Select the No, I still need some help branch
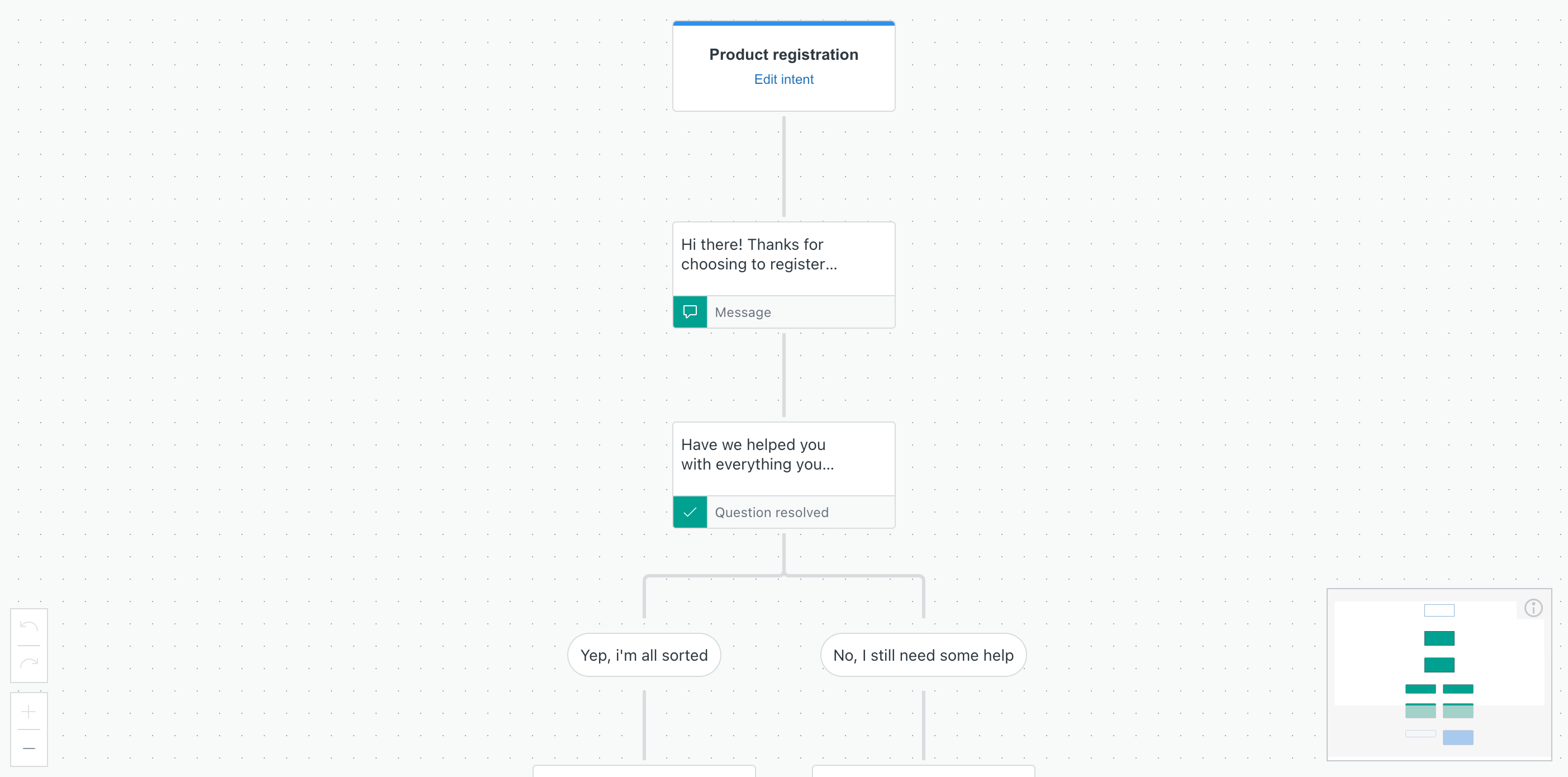This screenshot has height=777, width=1568. [923, 655]
